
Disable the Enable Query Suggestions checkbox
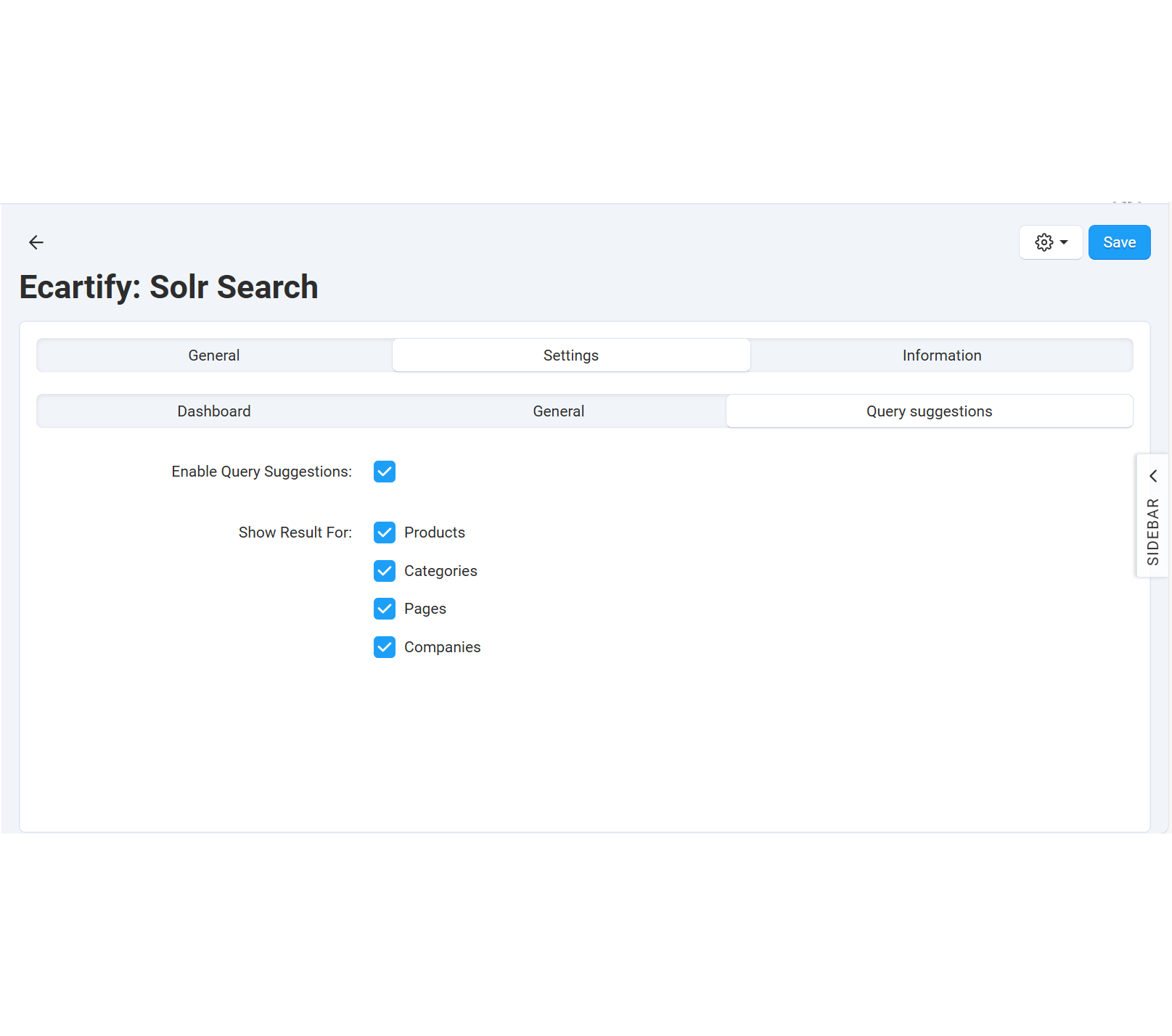(x=385, y=472)
